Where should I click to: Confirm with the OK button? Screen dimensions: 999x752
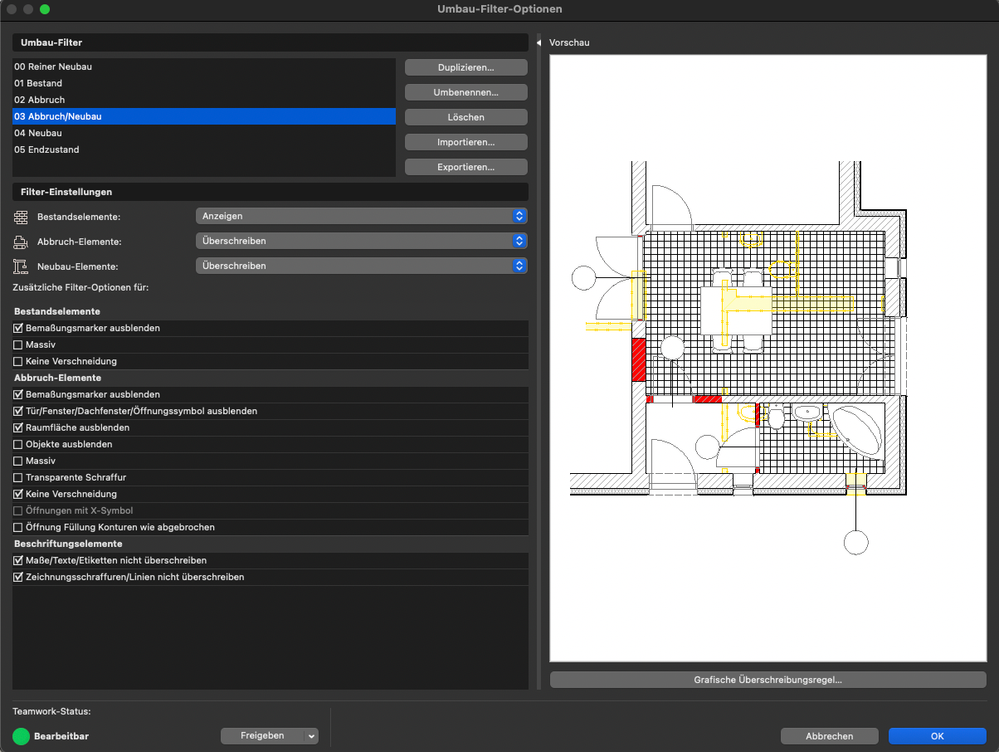[937, 736]
